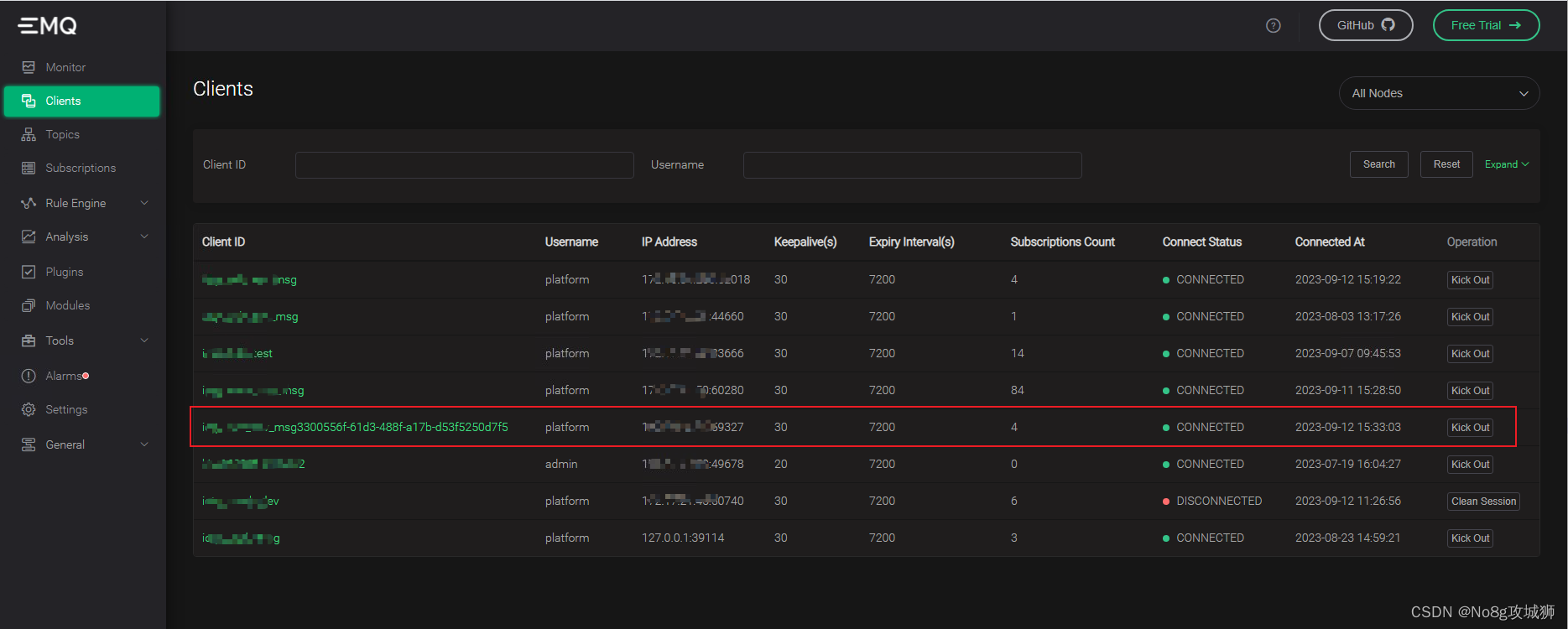Click the IP Address column header

[x=669, y=242]
